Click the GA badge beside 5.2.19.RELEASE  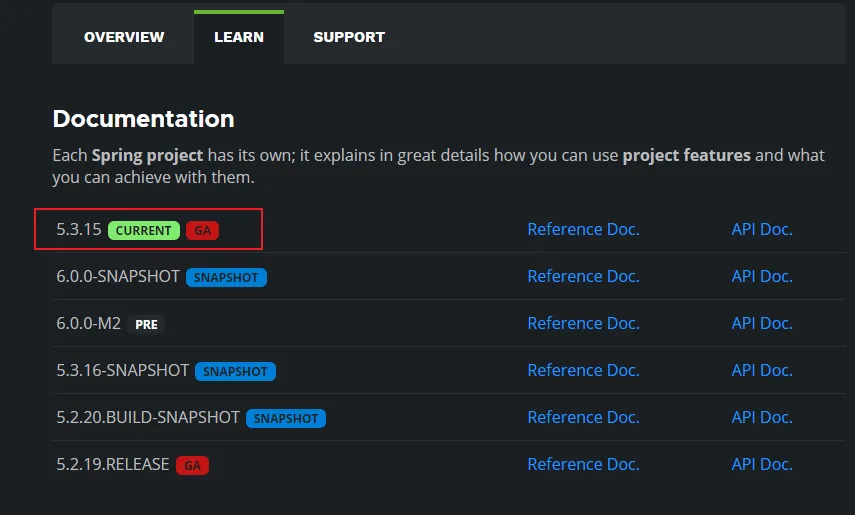point(192,465)
